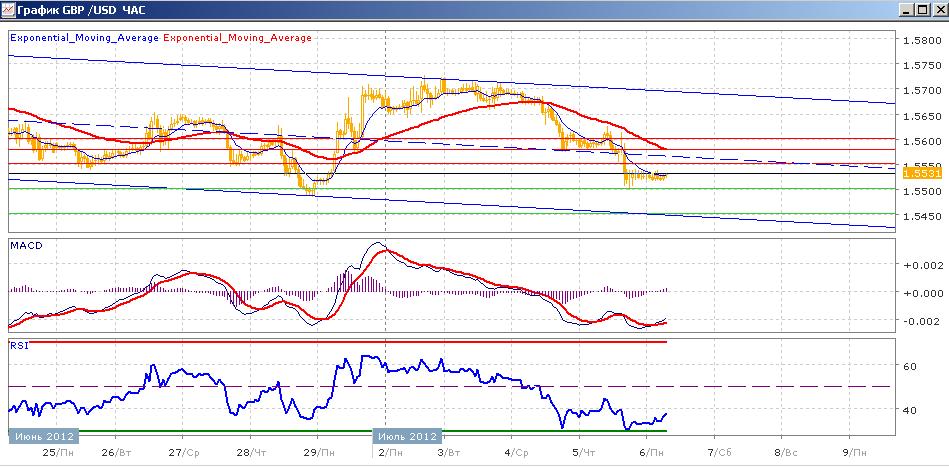949x467 pixels.
Task: Click the -0.002 MACD axis value
Action: (922, 321)
